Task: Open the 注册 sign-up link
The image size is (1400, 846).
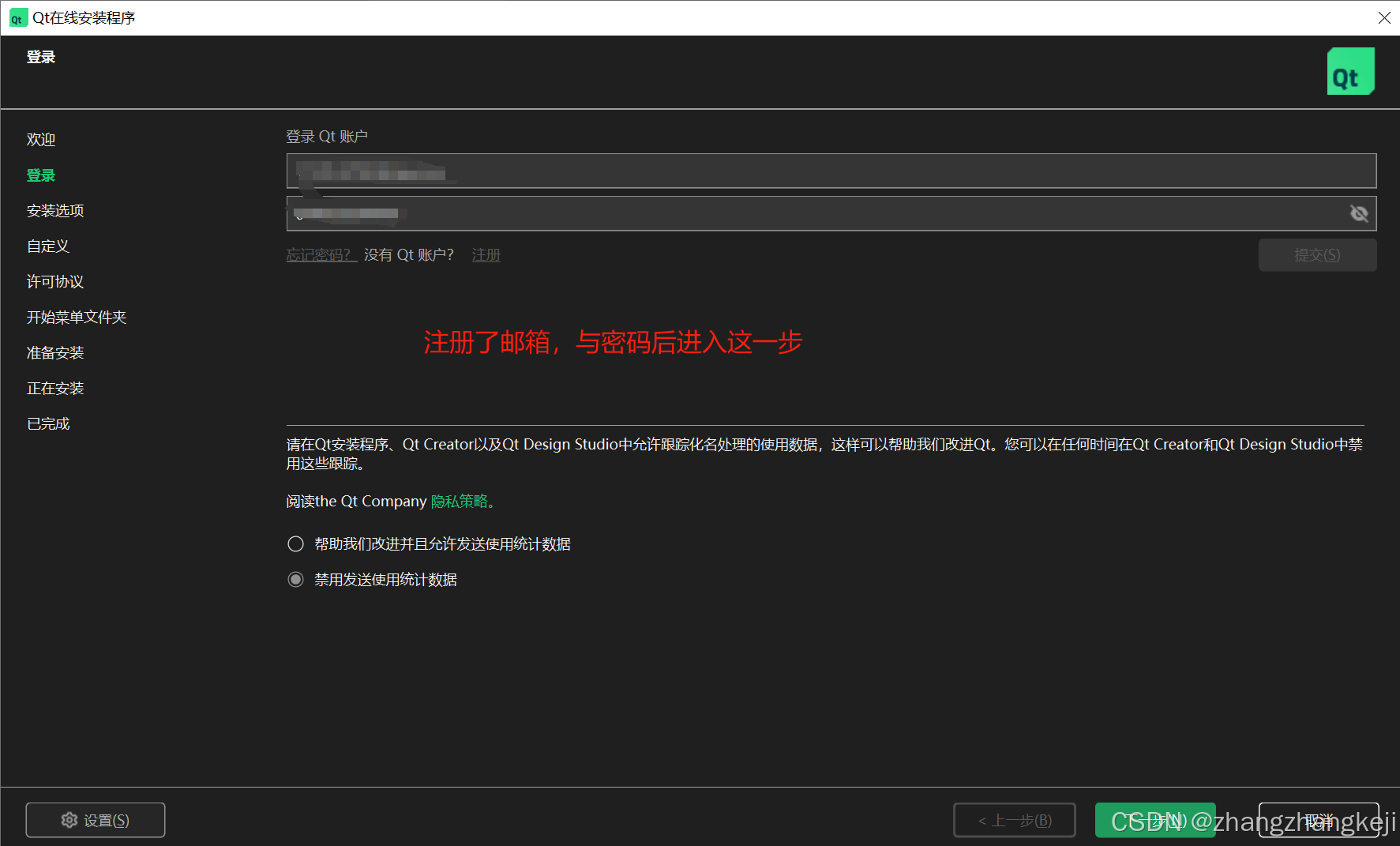Action: pos(486,255)
